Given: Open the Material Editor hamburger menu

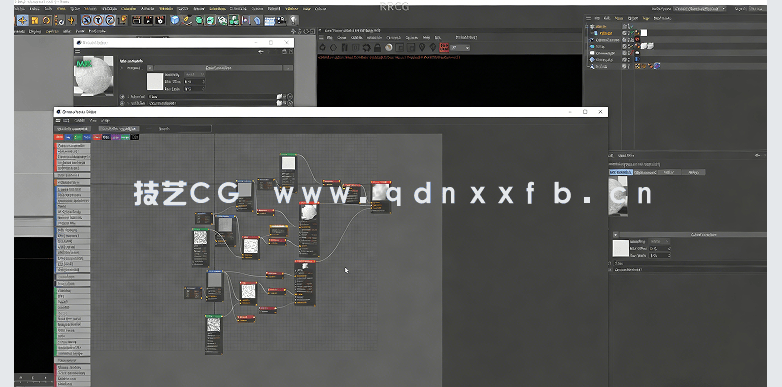Looking at the screenshot, I should coord(77,52).
